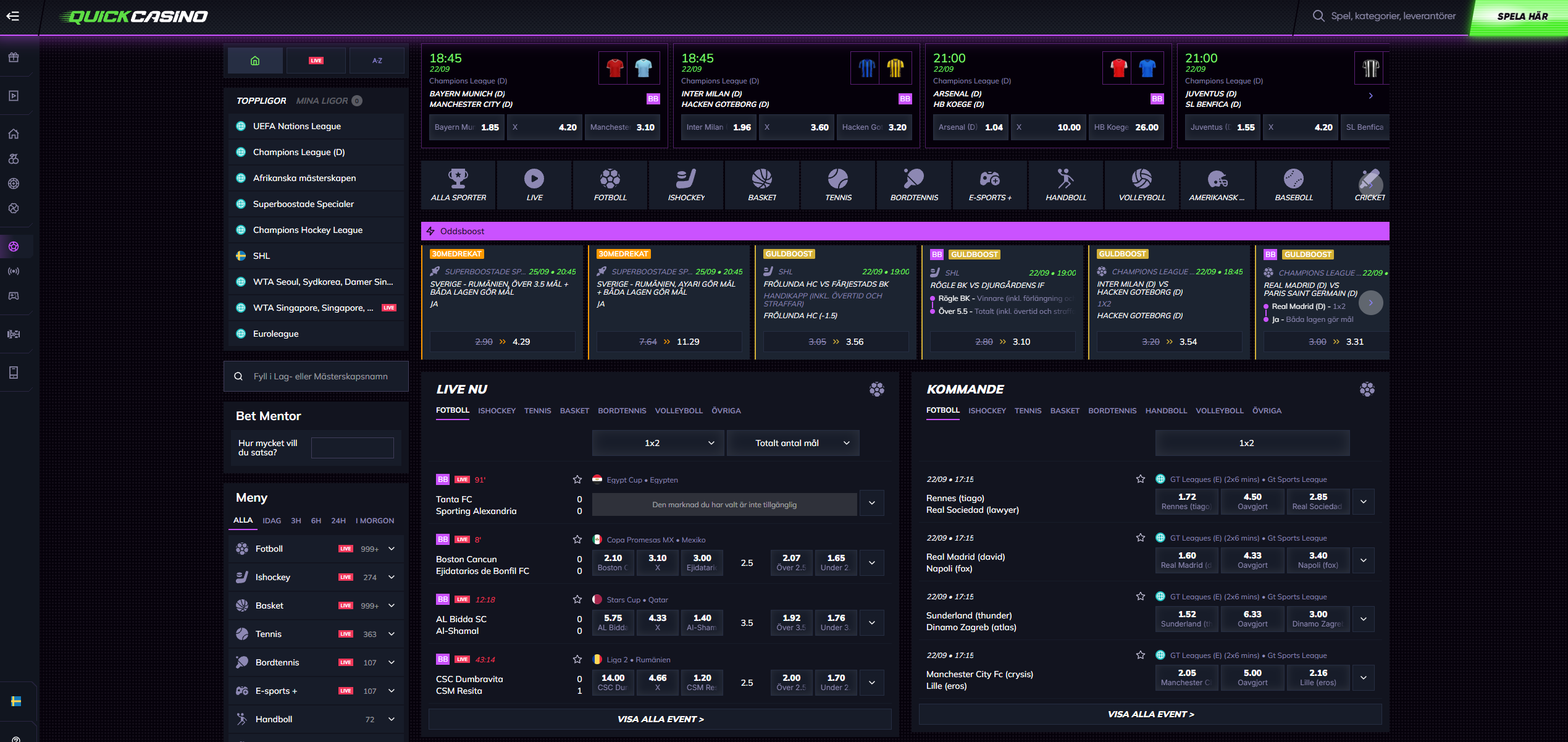Select the Volleyboll sport icon tile
Viewport: 1568px width, 742px height.
point(1142,184)
